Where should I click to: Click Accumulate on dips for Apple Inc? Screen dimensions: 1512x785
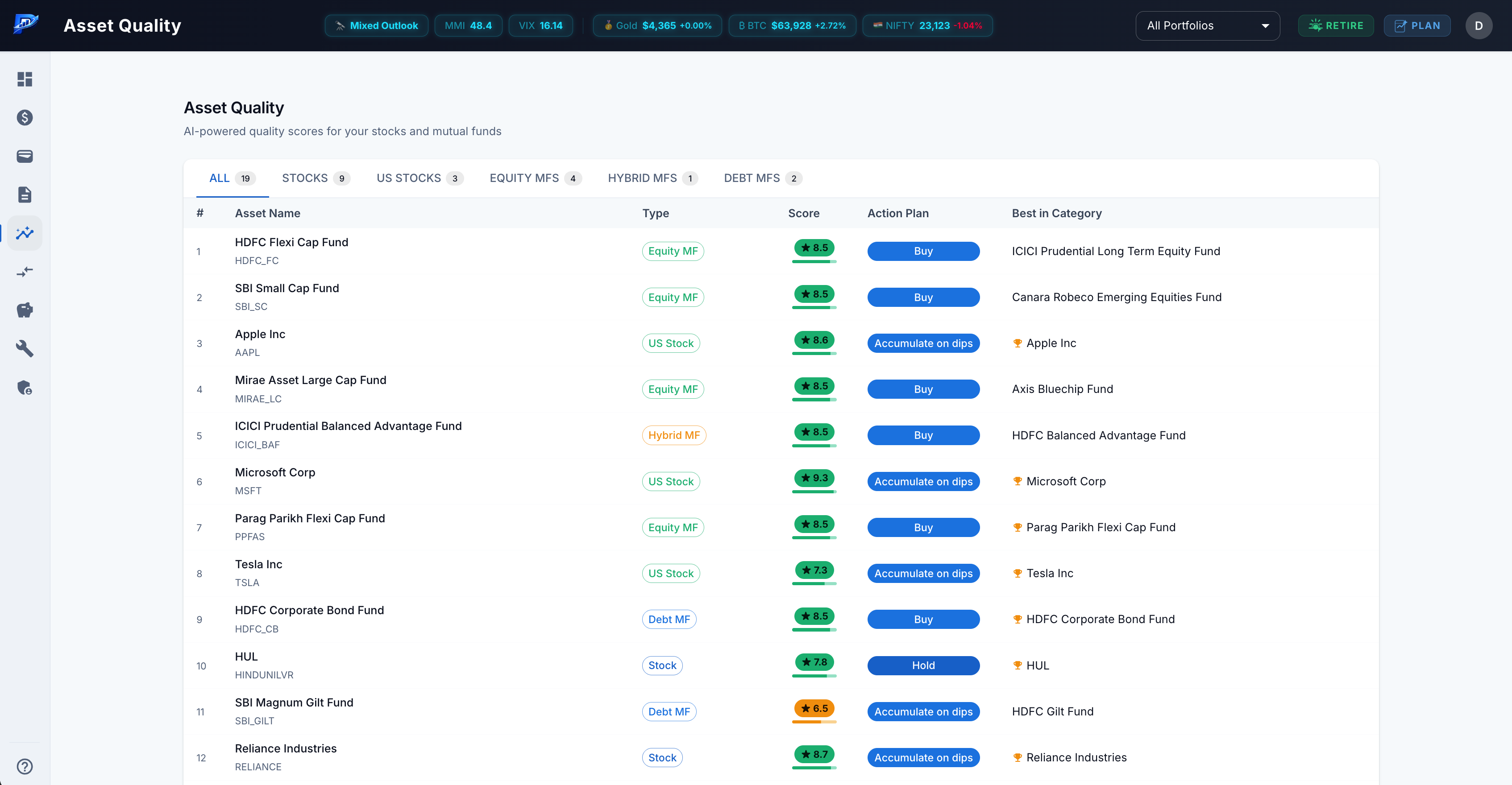tap(923, 343)
